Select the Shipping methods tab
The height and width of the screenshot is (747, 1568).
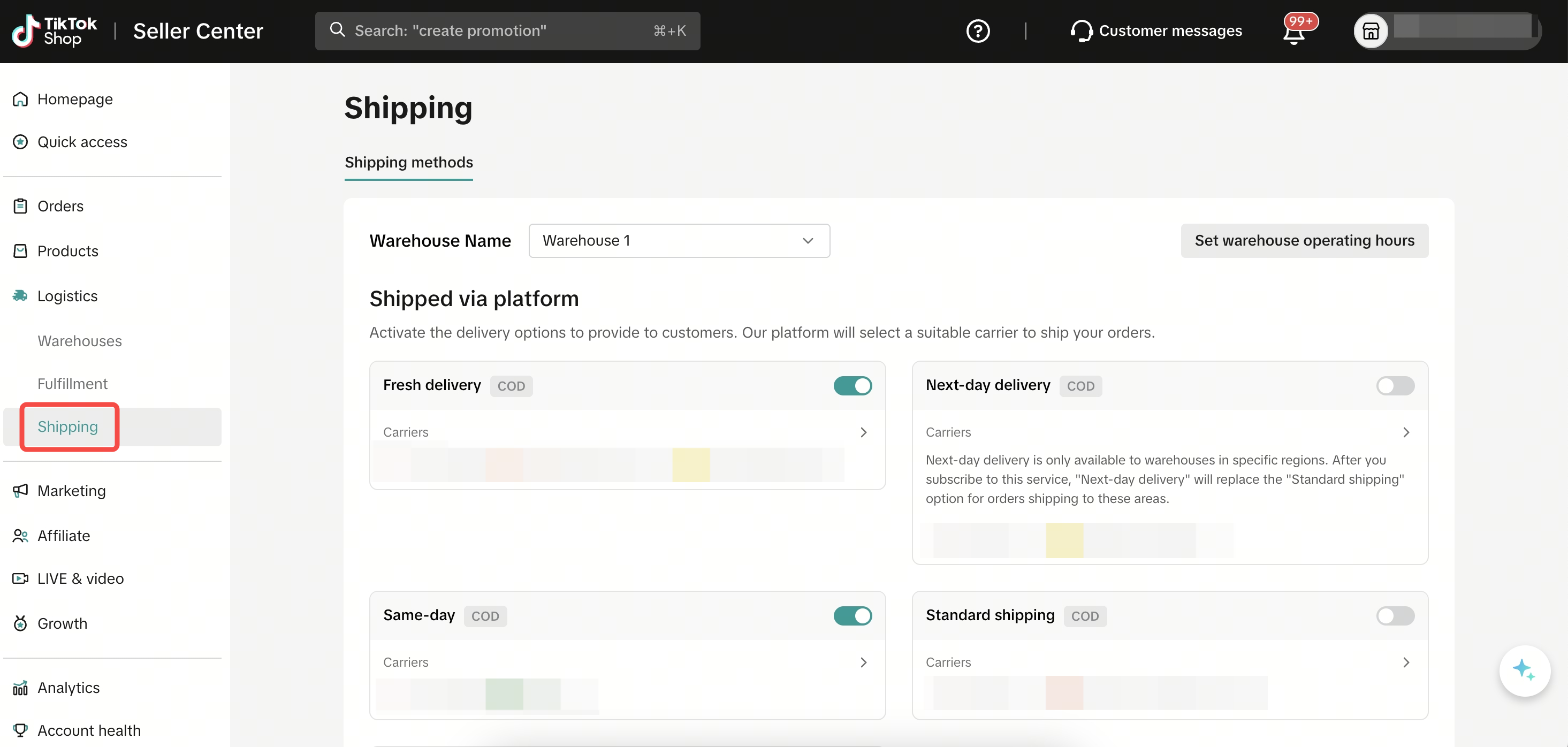click(408, 163)
